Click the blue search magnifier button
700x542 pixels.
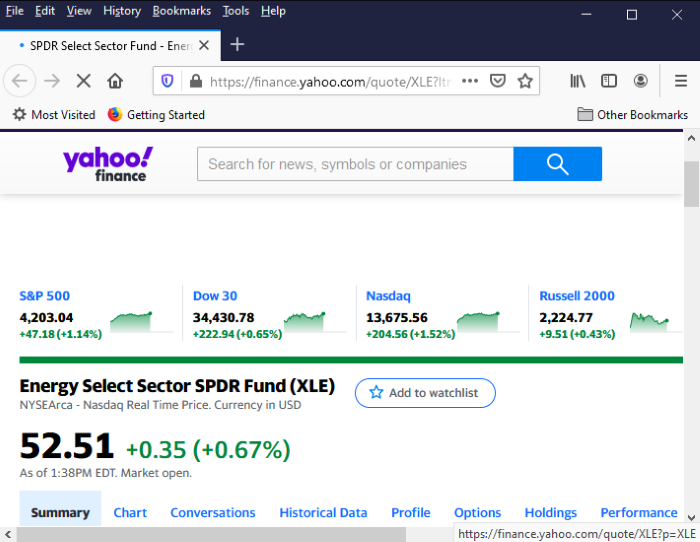click(x=557, y=164)
